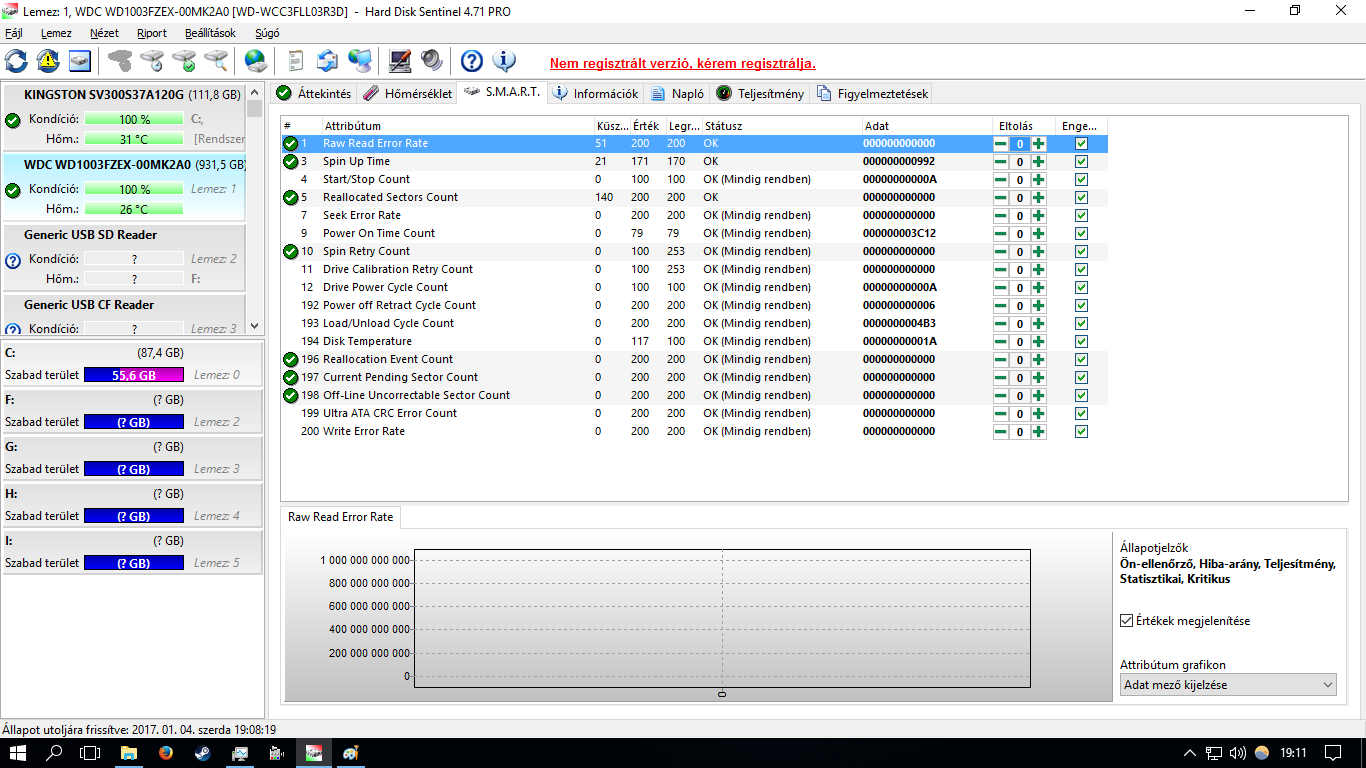Click the speaker sound toolbar icon

[432, 61]
